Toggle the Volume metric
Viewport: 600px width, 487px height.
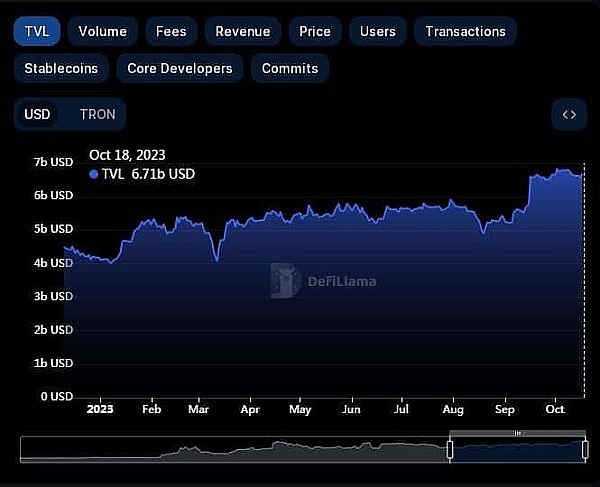click(x=102, y=31)
